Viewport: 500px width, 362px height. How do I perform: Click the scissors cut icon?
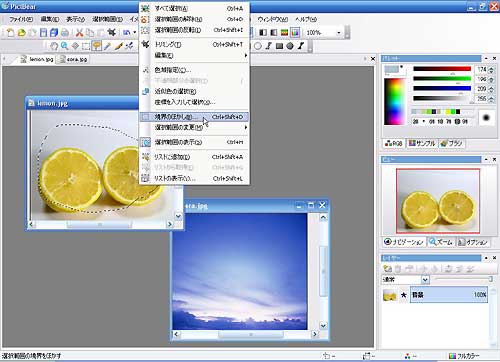click(79, 33)
